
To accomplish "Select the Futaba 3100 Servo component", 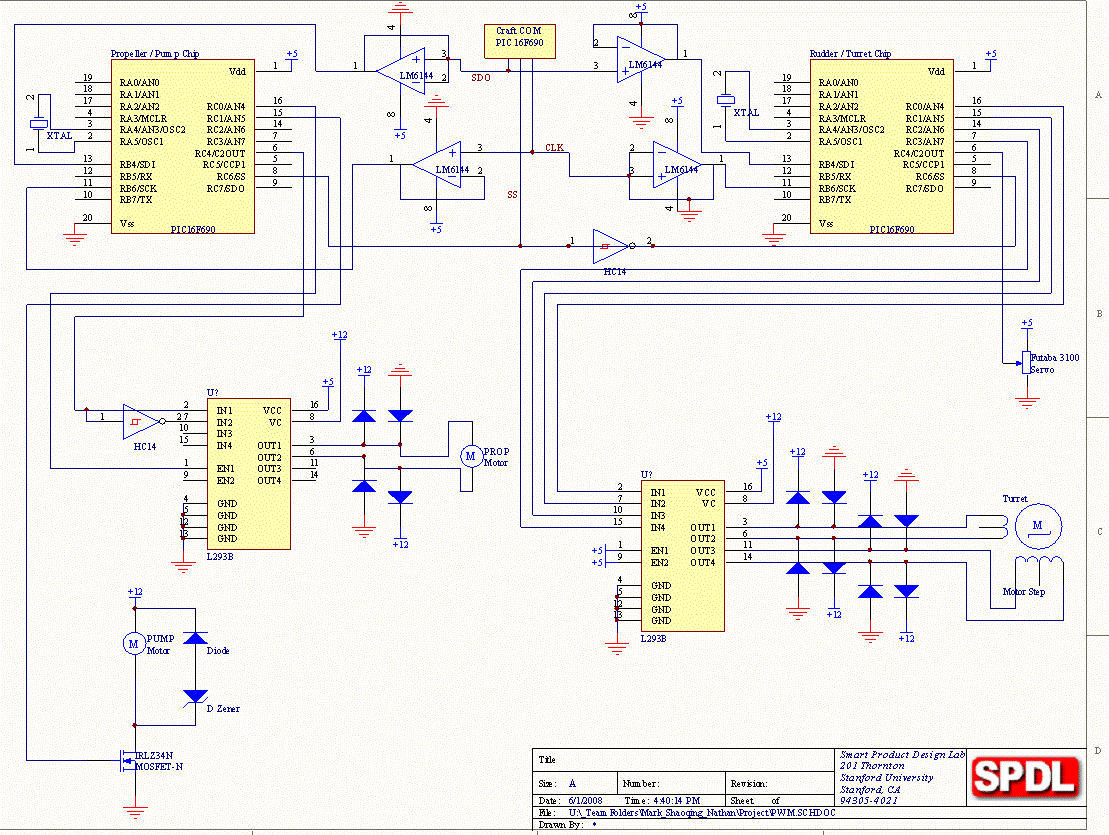I will [x=1026, y=363].
